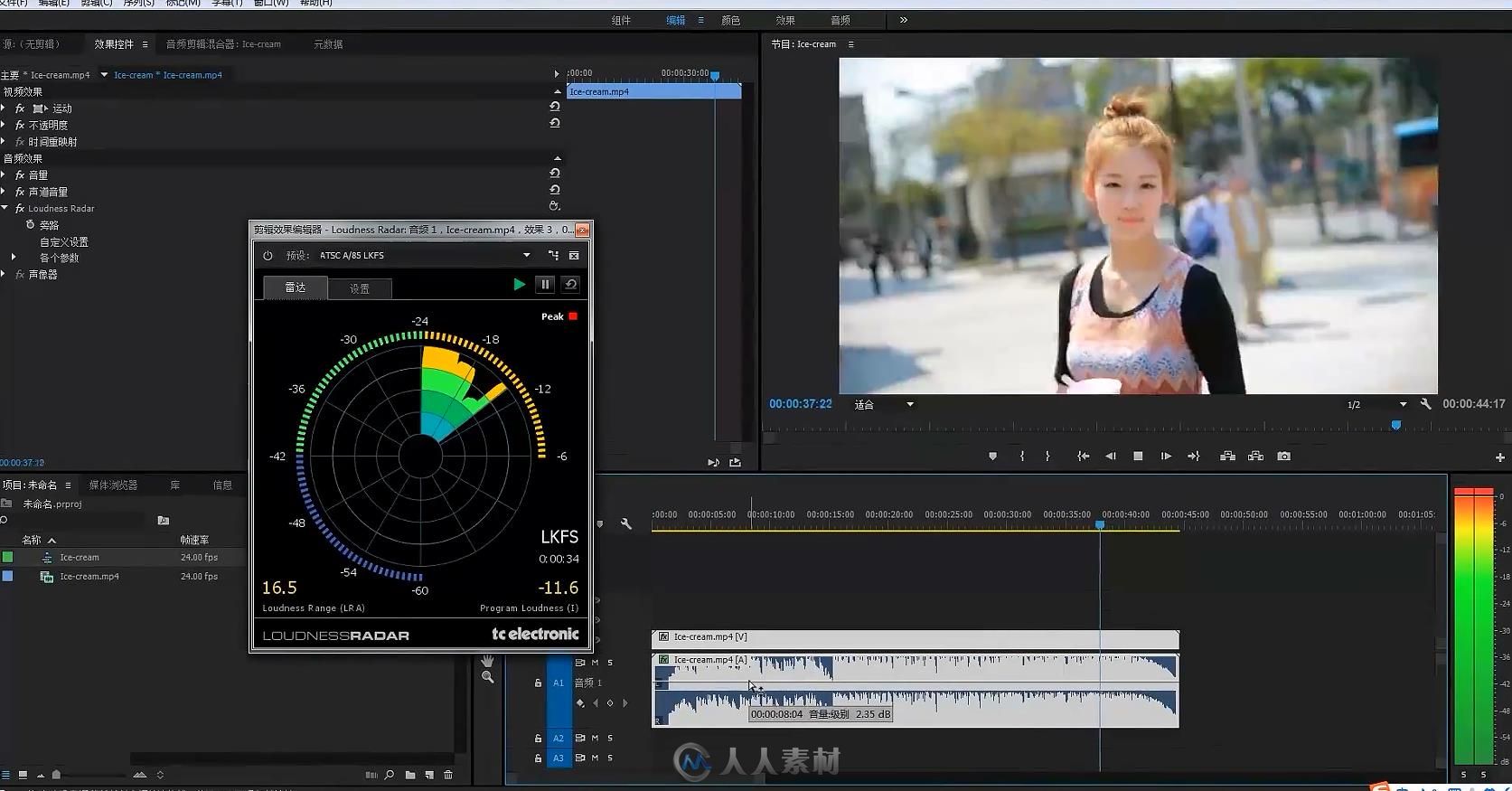Toggle the lock on track A1

tap(538, 683)
